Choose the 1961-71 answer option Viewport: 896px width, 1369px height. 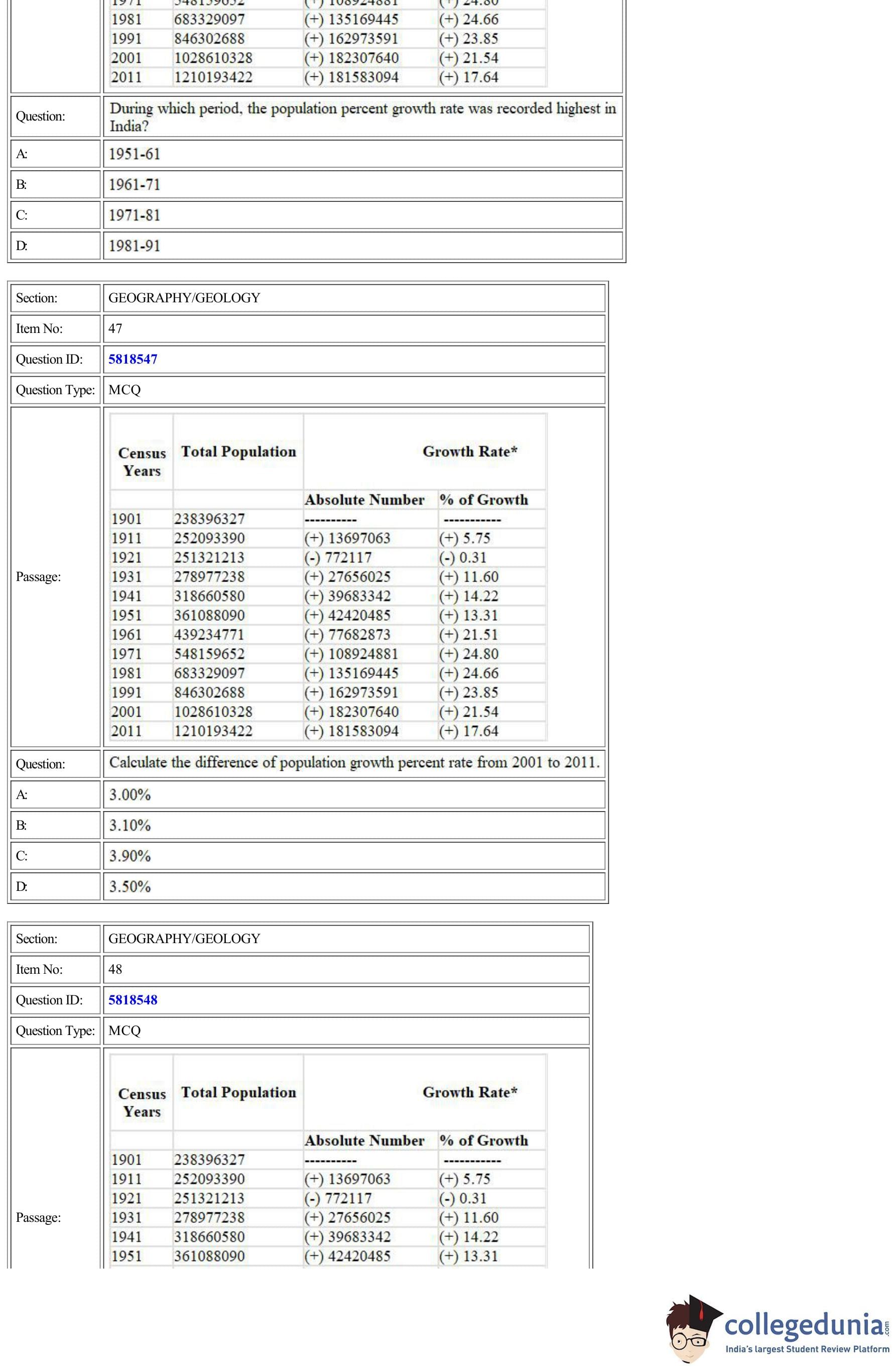coord(135,184)
